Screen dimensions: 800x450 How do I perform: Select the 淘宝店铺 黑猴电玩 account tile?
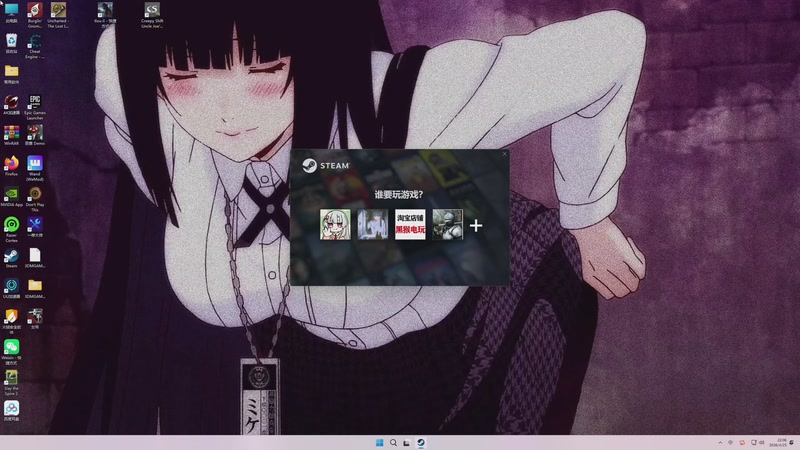point(410,224)
